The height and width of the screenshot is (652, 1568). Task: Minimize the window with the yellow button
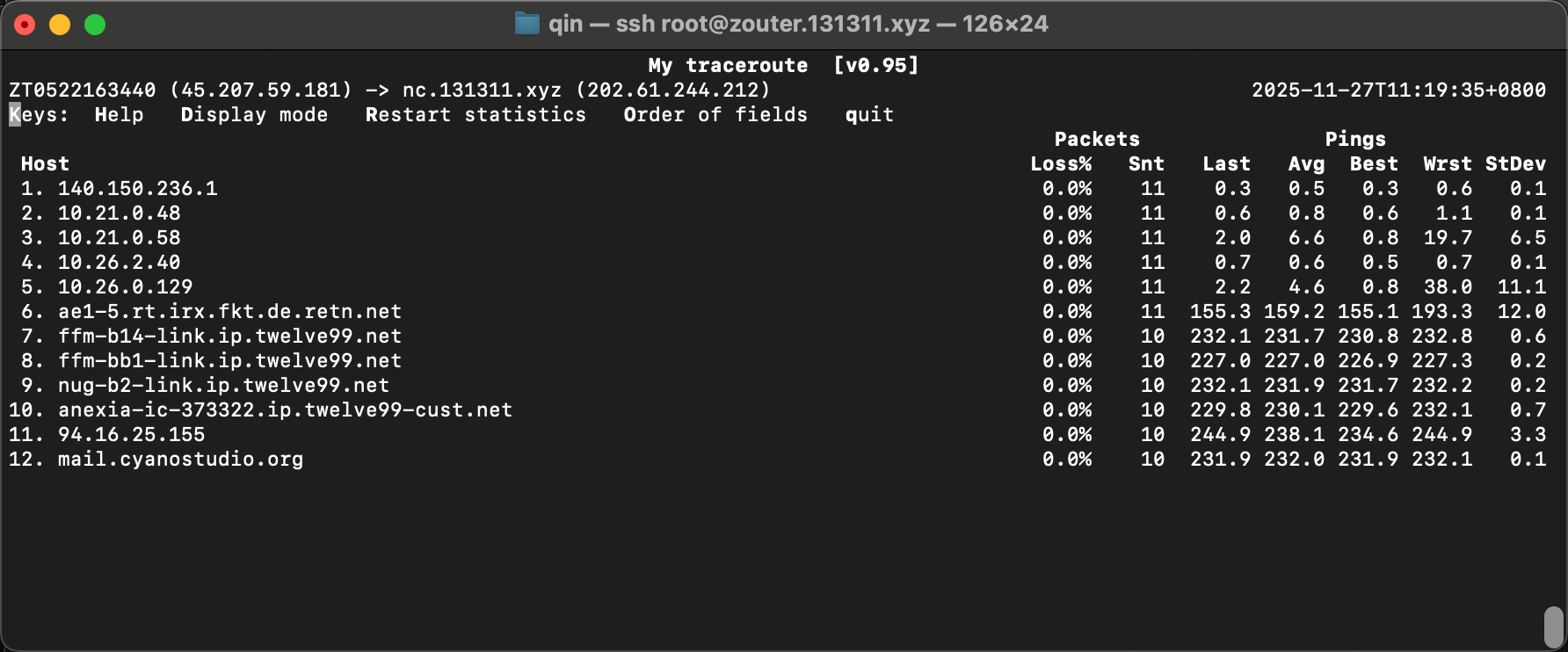click(x=60, y=25)
